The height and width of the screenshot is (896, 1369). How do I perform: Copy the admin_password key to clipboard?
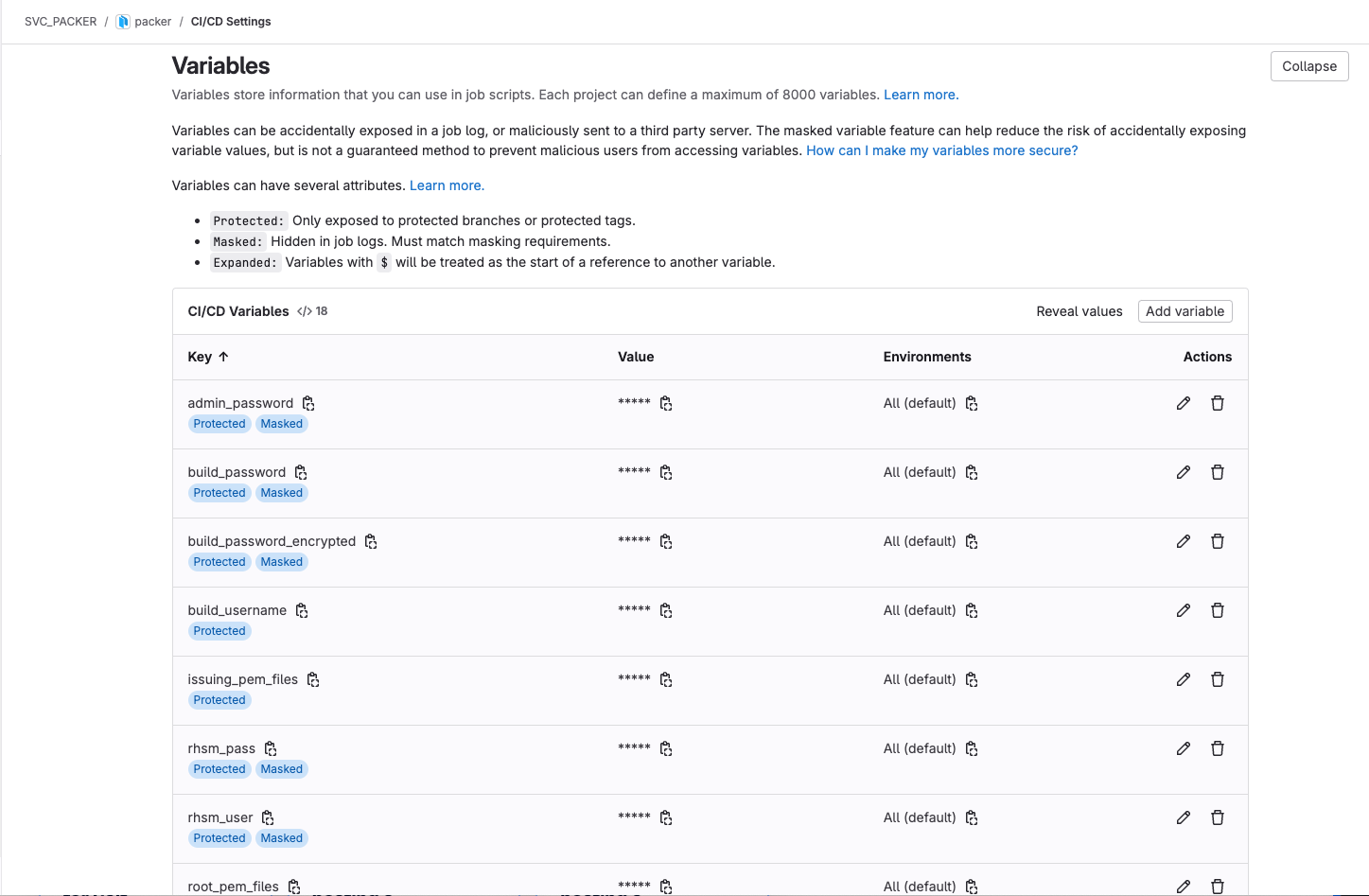pos(307,403)
